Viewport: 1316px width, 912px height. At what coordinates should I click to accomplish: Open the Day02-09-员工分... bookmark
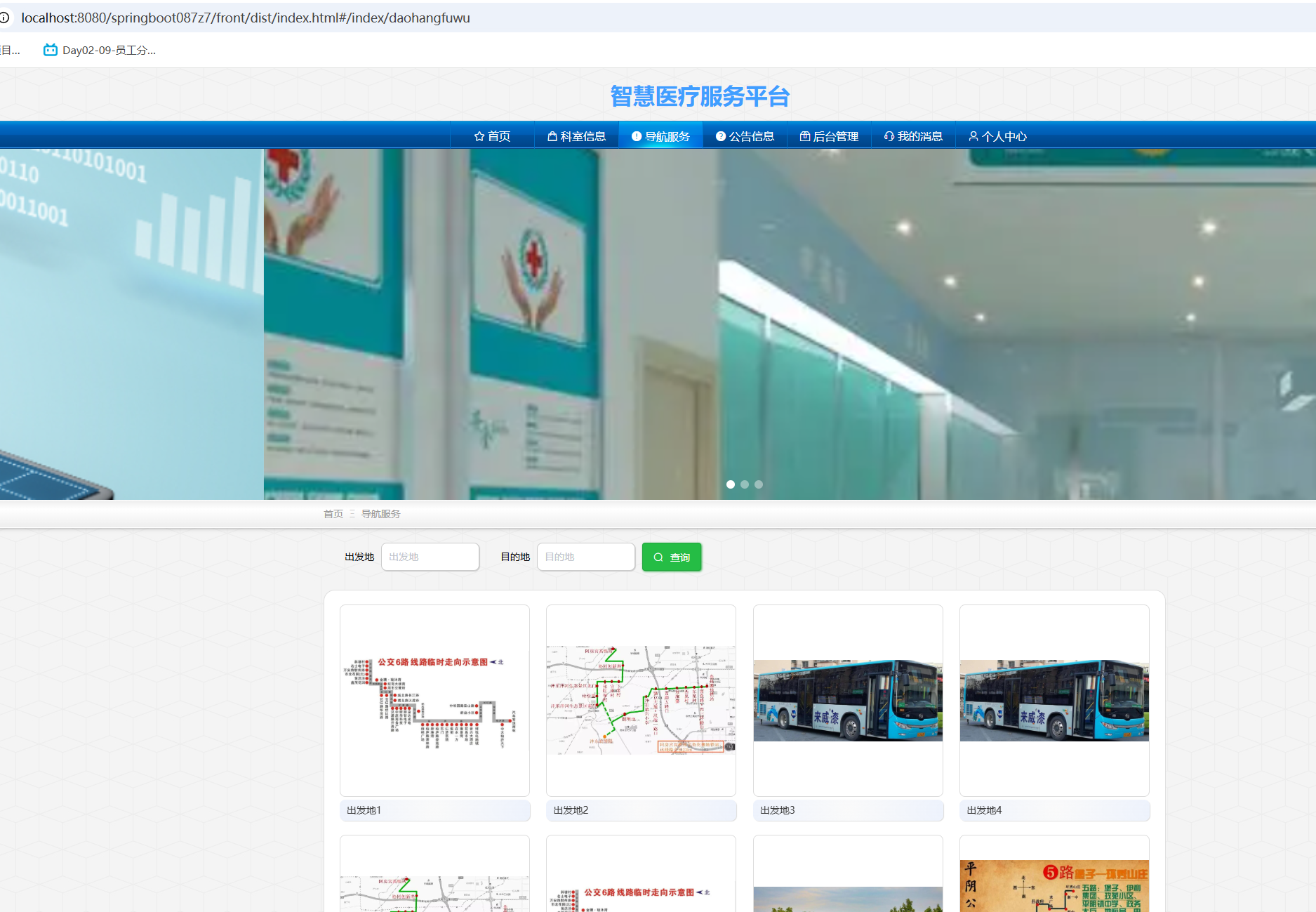point(100,50)
